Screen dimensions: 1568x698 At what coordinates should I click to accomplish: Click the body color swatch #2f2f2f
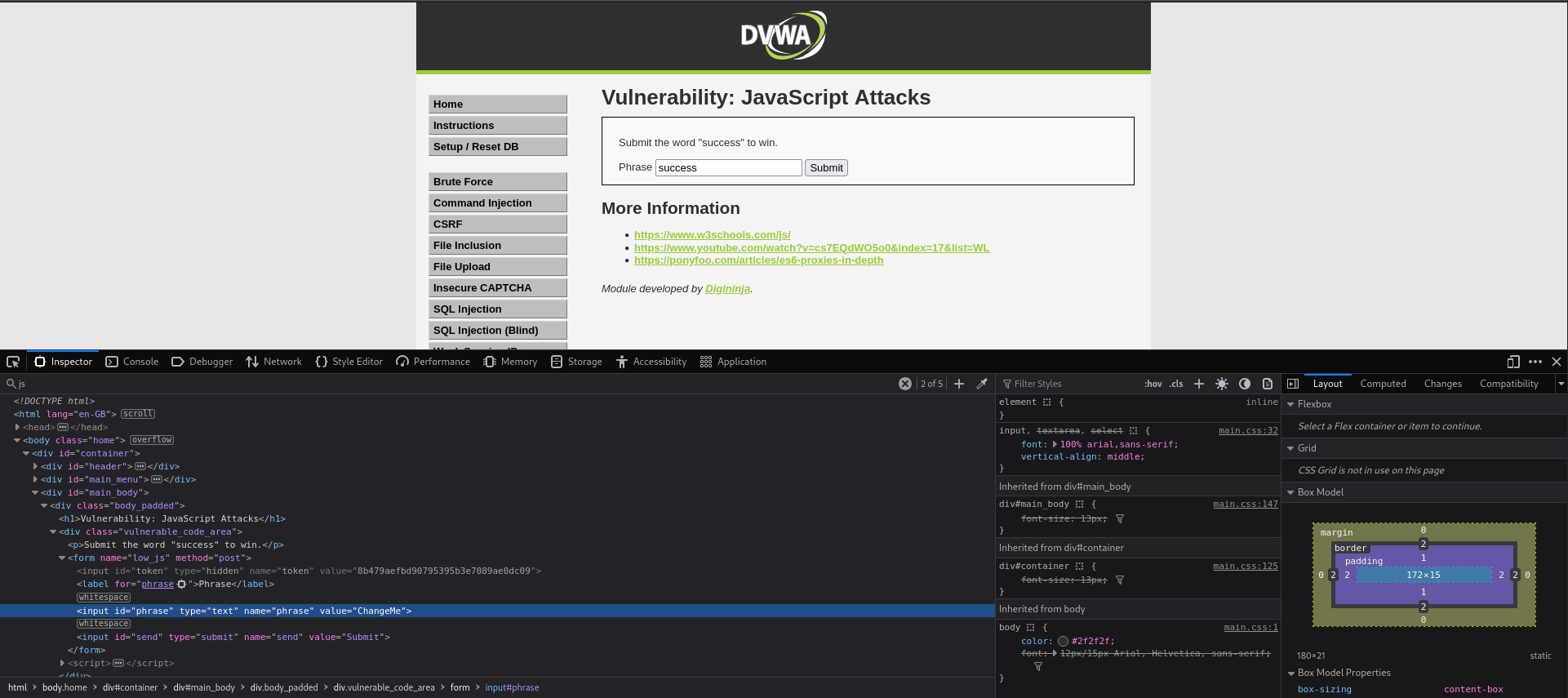click(1063, 642)
